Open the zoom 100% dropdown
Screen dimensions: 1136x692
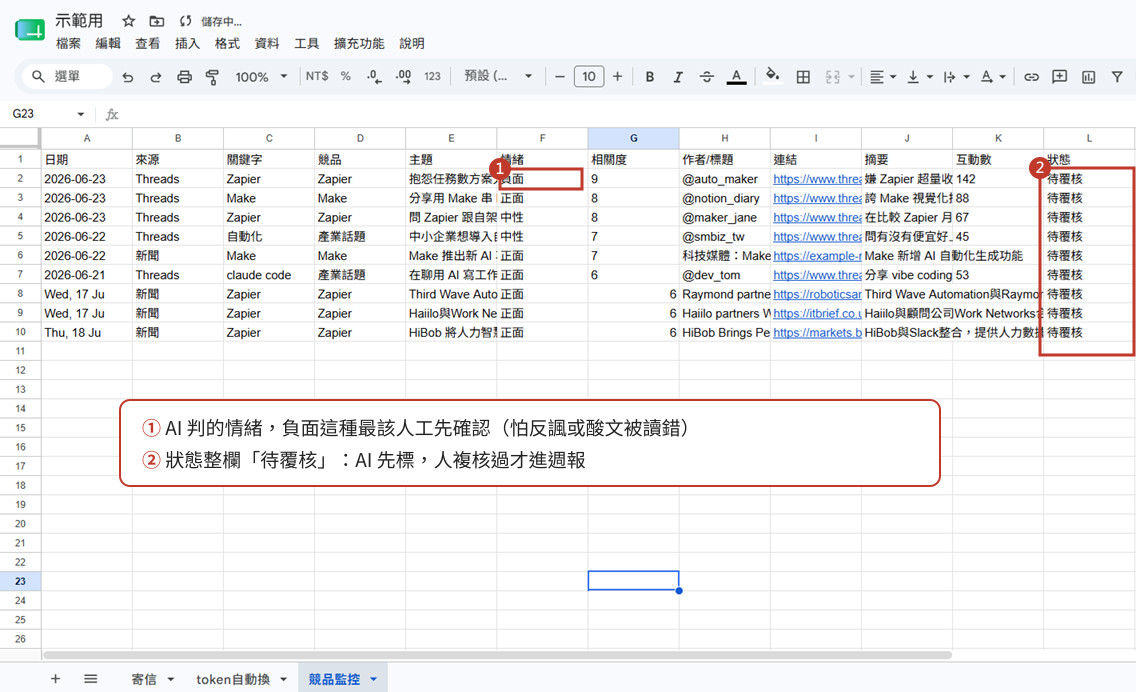click(x=261, y=76)
